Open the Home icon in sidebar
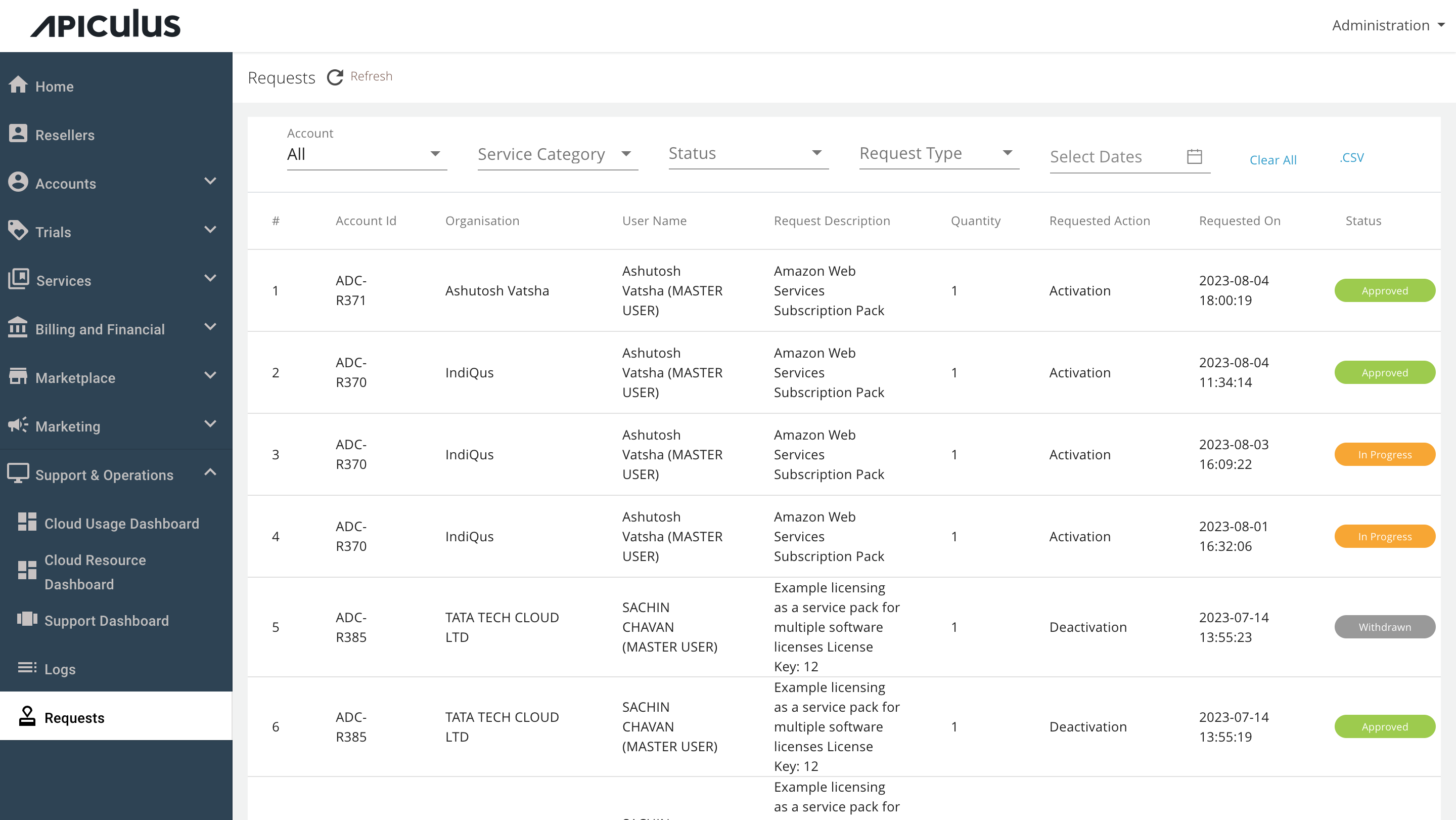Screen dimensions: 1456x820 point(18,85)
